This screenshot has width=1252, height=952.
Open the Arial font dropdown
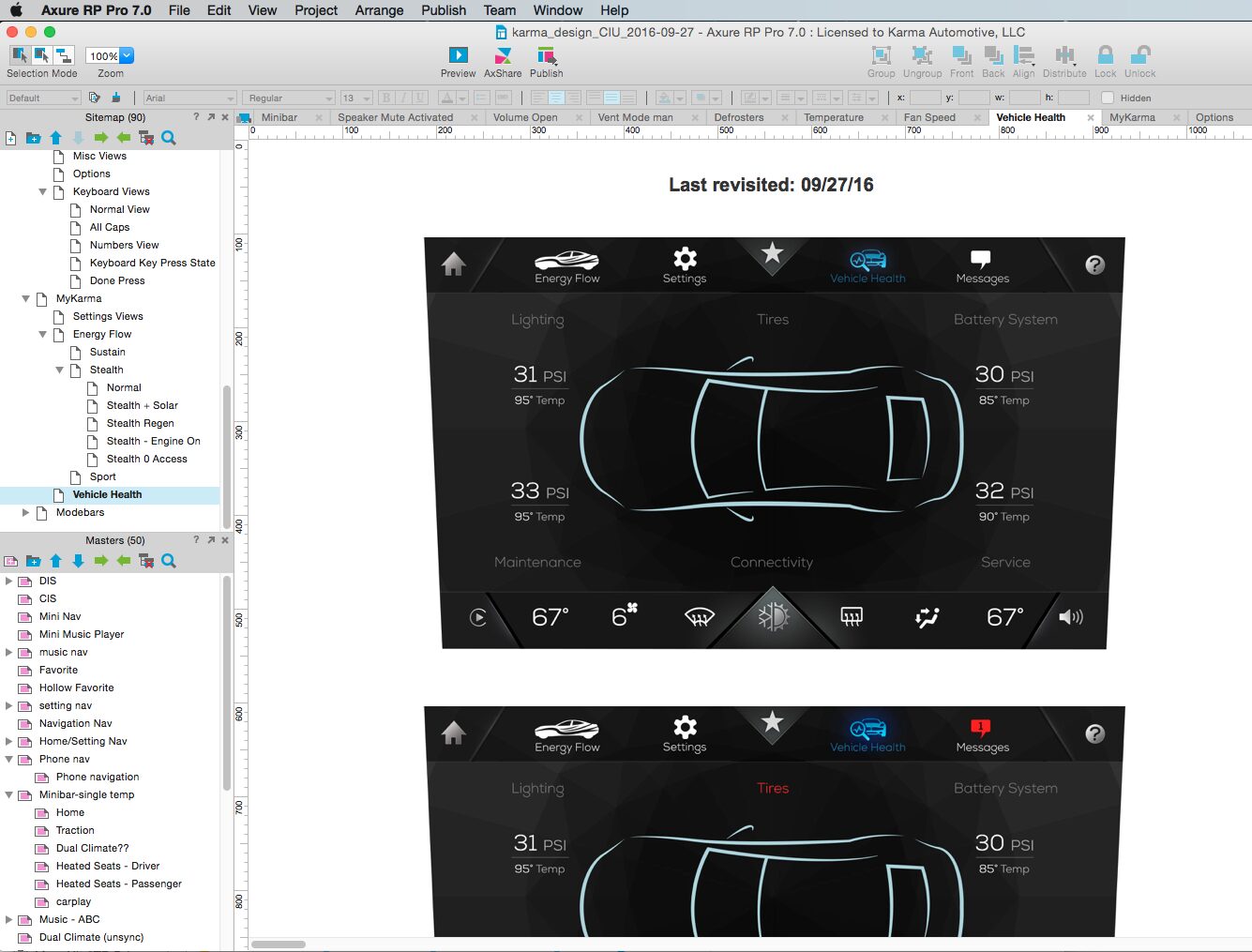tap(189, 98)
